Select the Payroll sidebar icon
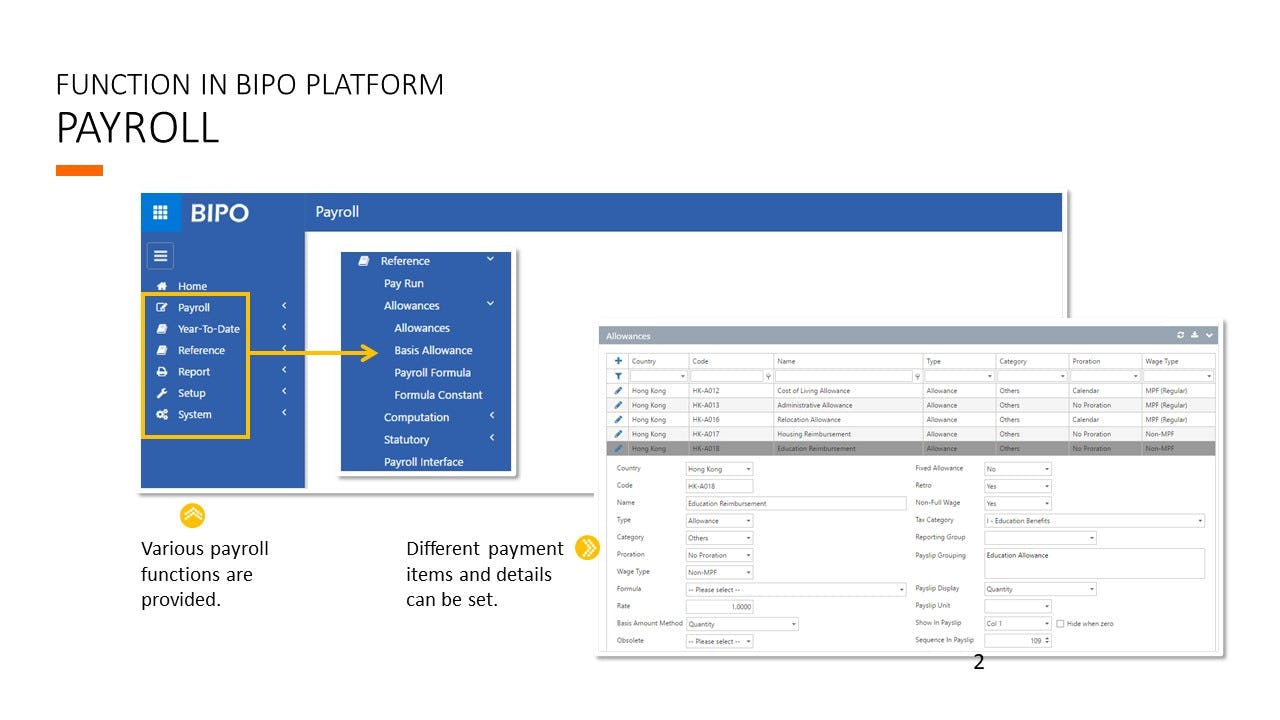This screenshot has height=720, width=1280. click(x=160, y=307)
